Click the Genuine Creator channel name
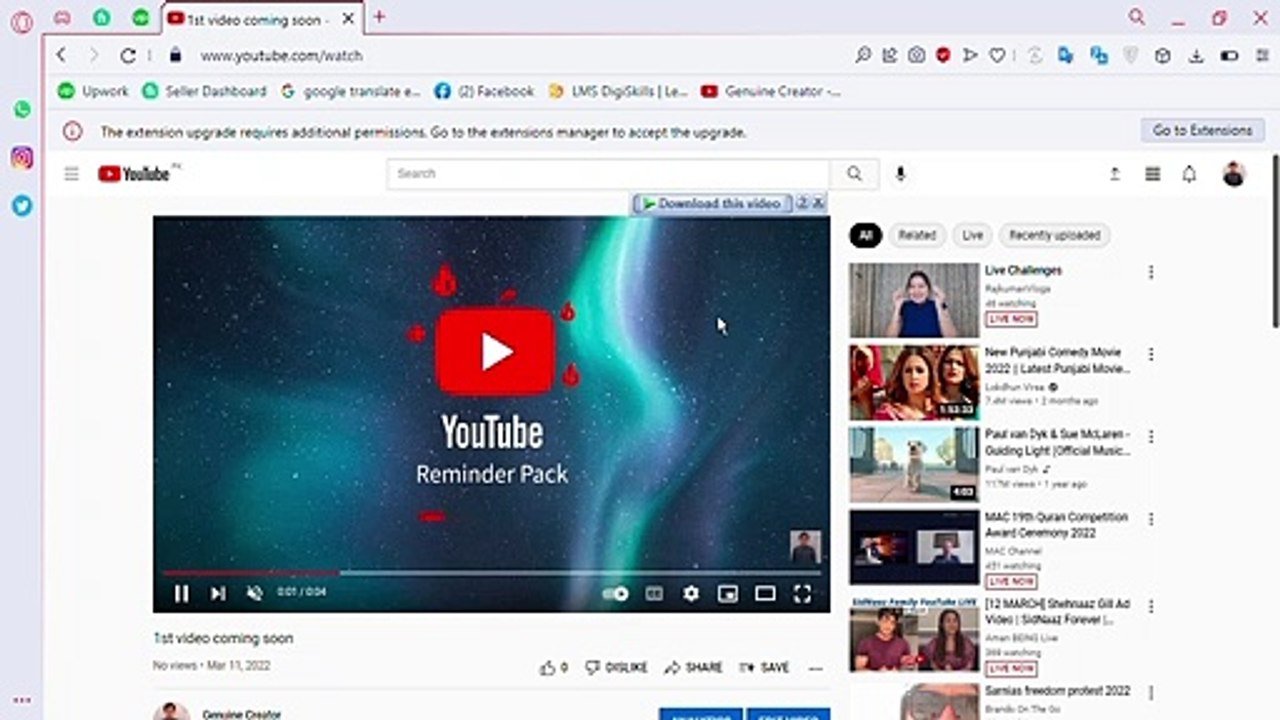The width and height of the screenshot is (1280, 720). point(241,715)
